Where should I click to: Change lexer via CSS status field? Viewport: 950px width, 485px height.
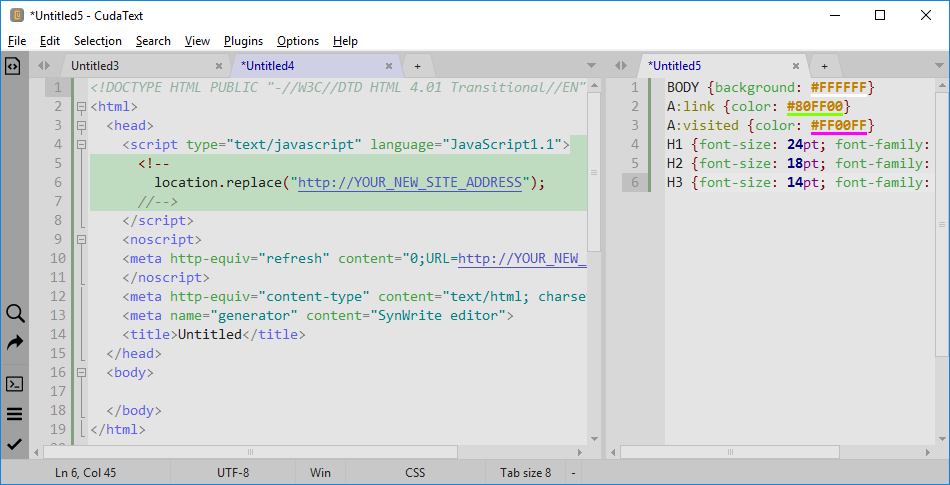point(415,472)
